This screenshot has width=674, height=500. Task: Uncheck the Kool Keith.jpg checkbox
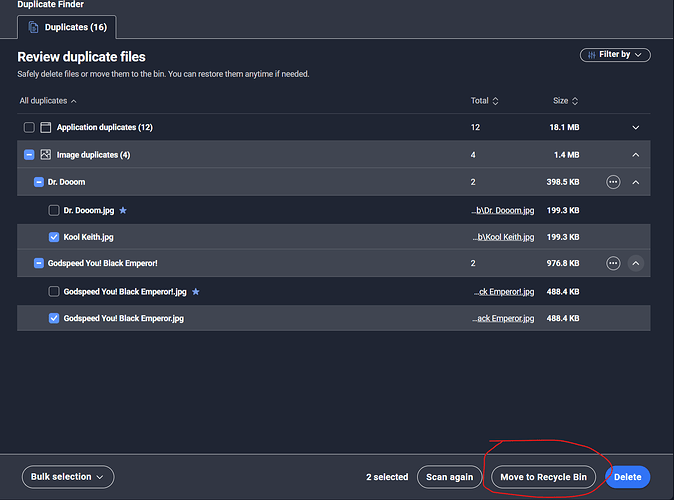pos(54,237)
